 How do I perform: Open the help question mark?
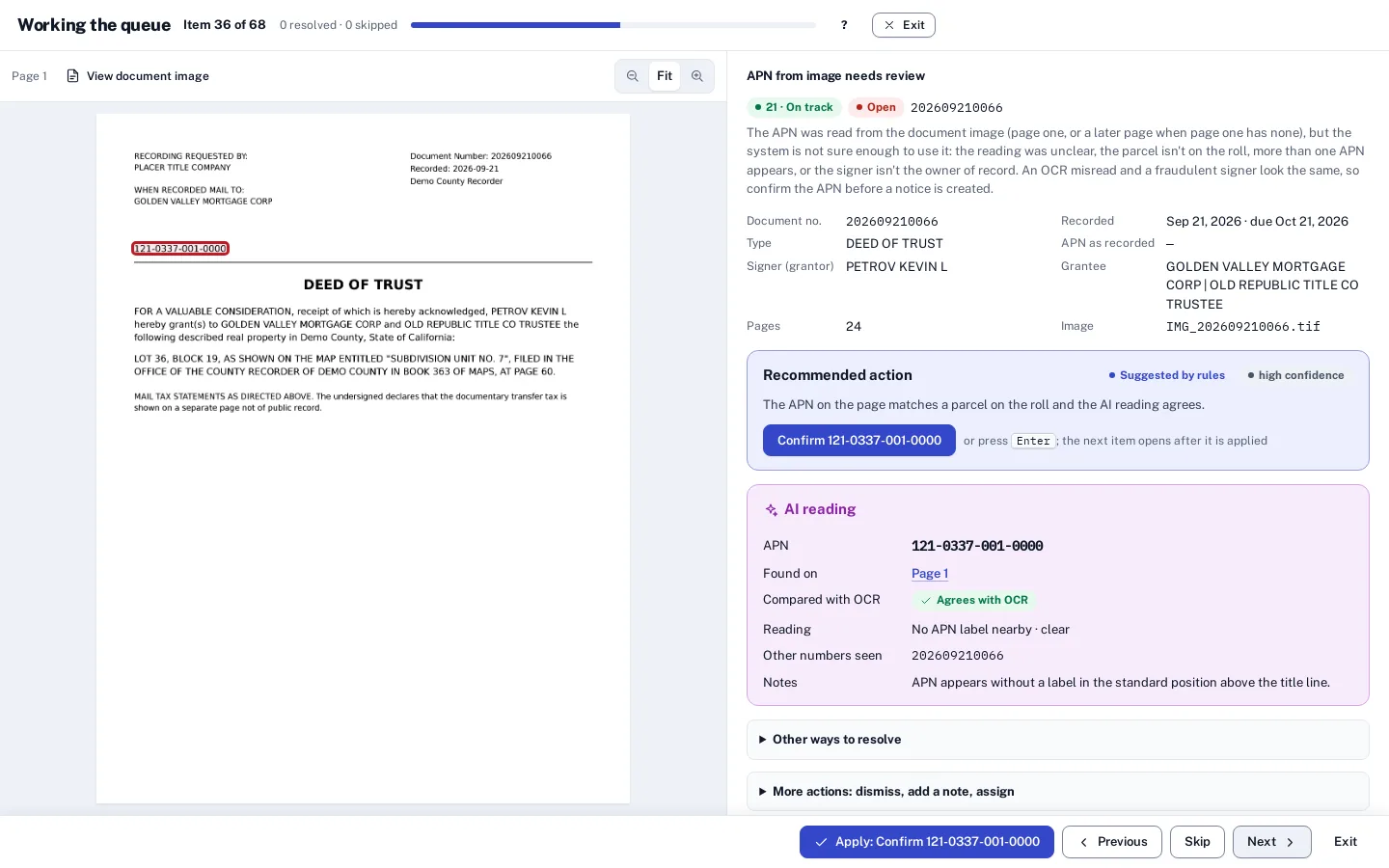pyautogui.click(x=844, y=25)
